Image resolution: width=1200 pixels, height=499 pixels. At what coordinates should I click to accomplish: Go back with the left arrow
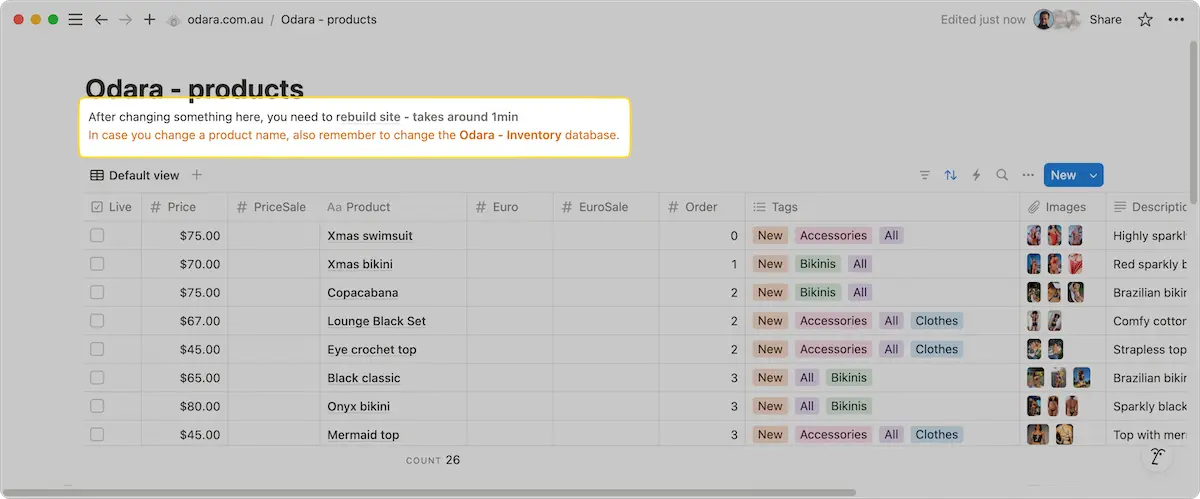click(101, 19)
